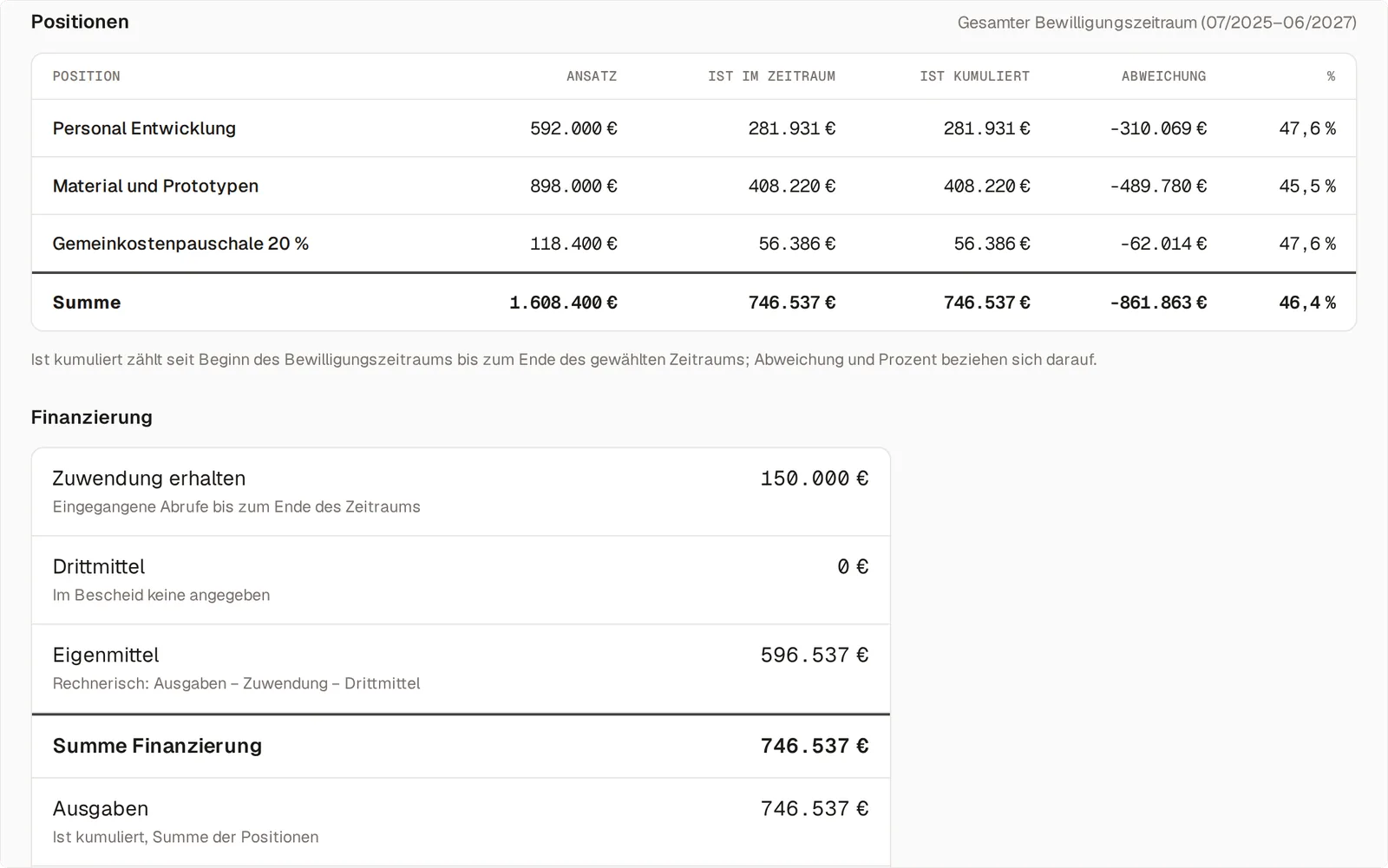This screenshot has height=868, width=1388.
Task: Click the Eigenmittel financing entry
Action: pyautogui.click(x=461, y=669)
